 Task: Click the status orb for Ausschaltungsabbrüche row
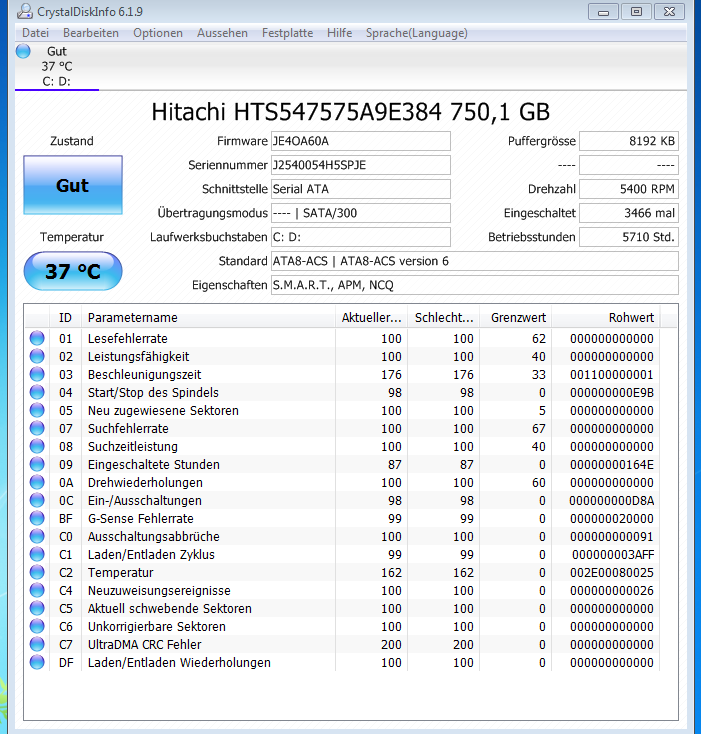(x=37, y=536)
